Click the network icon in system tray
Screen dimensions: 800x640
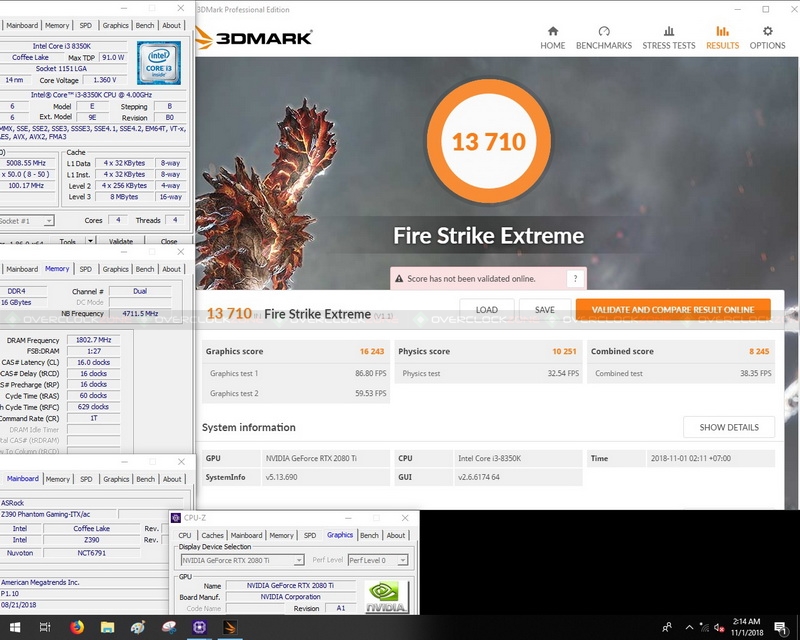pos(705,627)
